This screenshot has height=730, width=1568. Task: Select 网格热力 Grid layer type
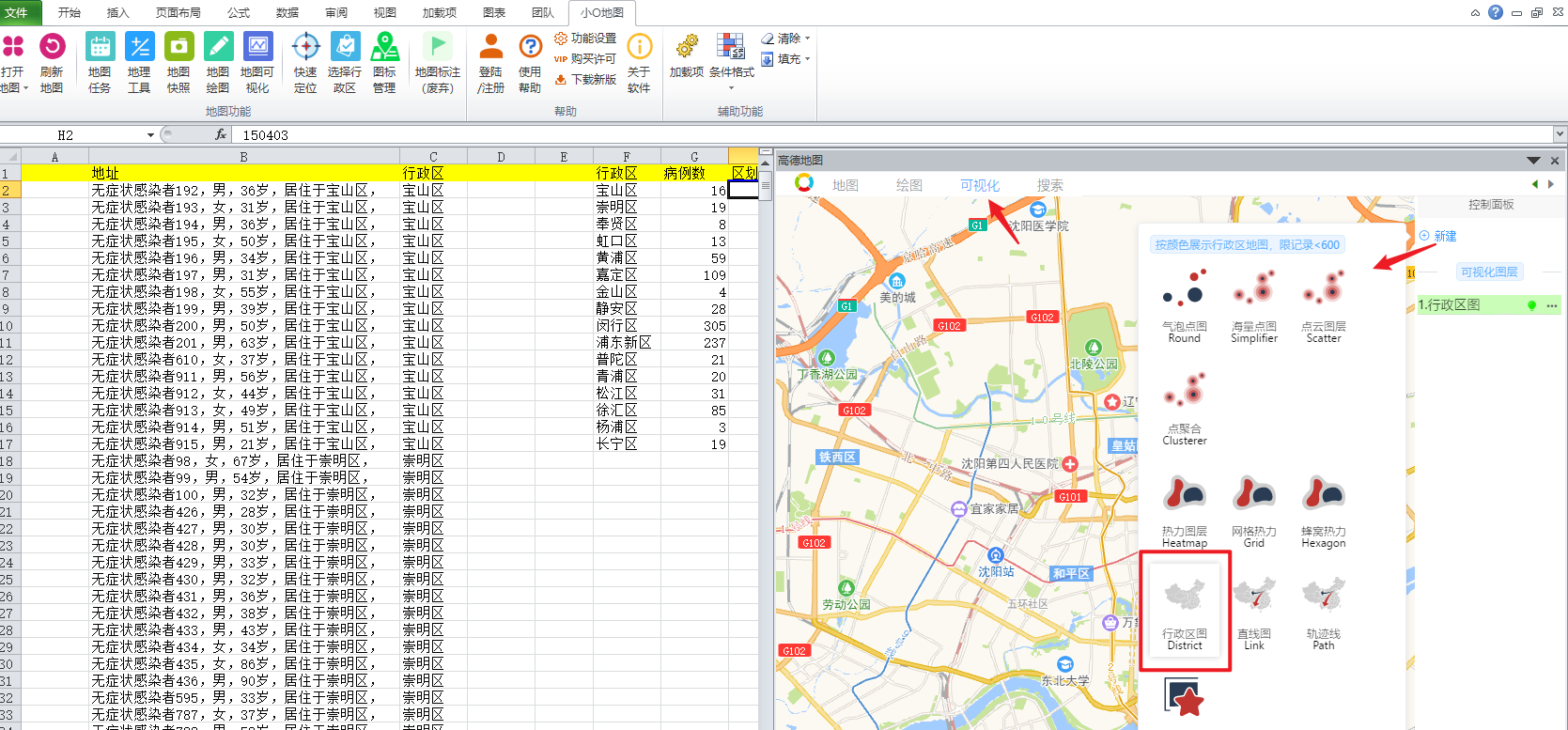point(1254,510)
